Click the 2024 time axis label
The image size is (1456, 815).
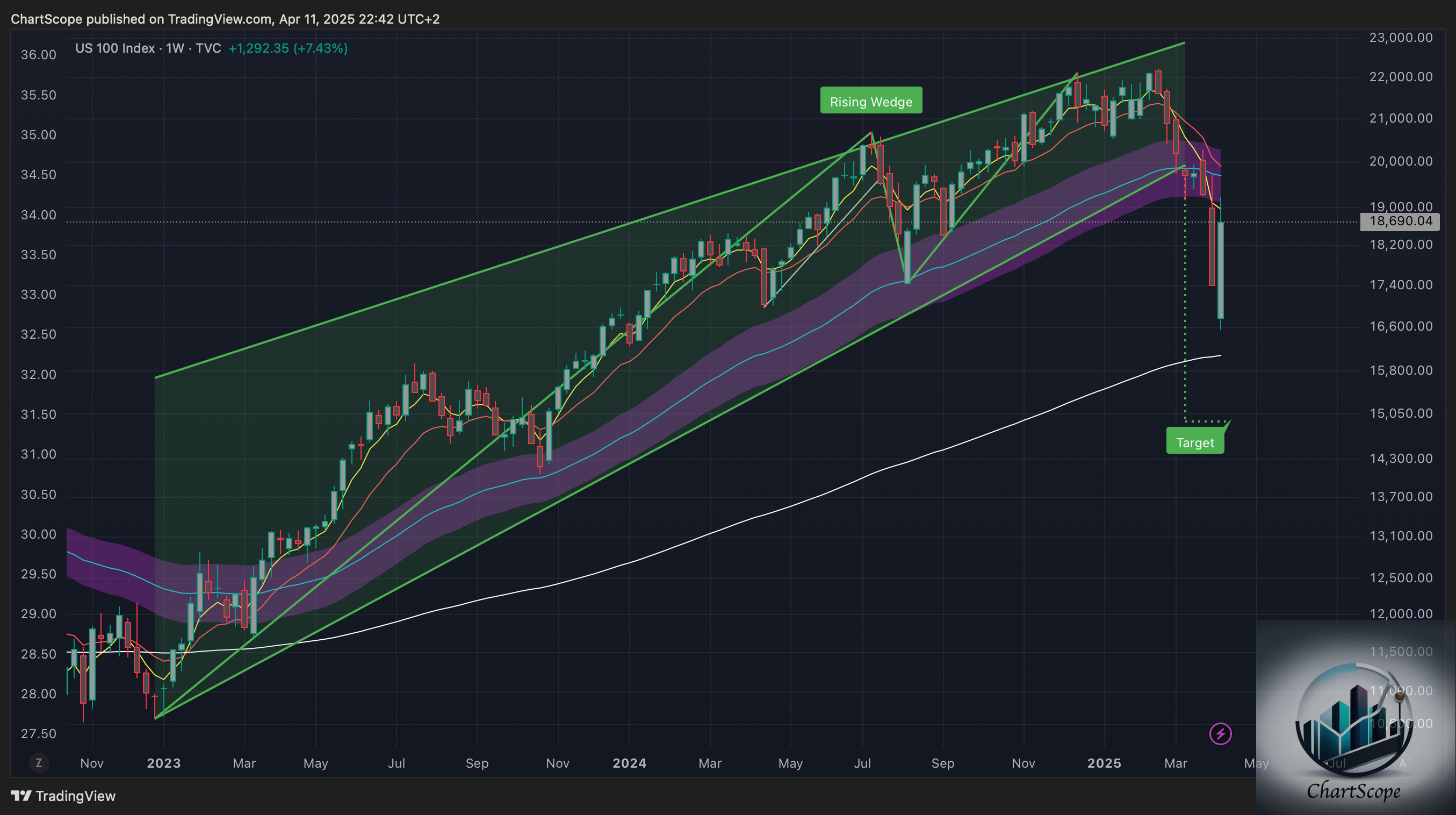point(629,763)
